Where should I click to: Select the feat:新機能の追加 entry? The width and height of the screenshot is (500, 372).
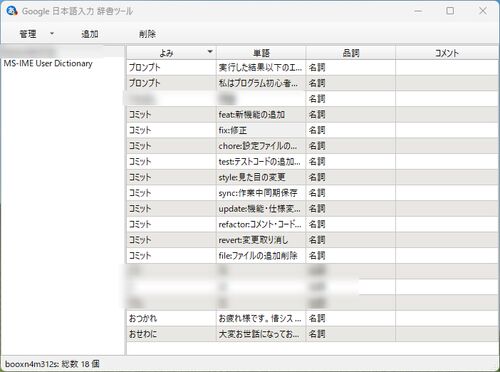[261, 114]
